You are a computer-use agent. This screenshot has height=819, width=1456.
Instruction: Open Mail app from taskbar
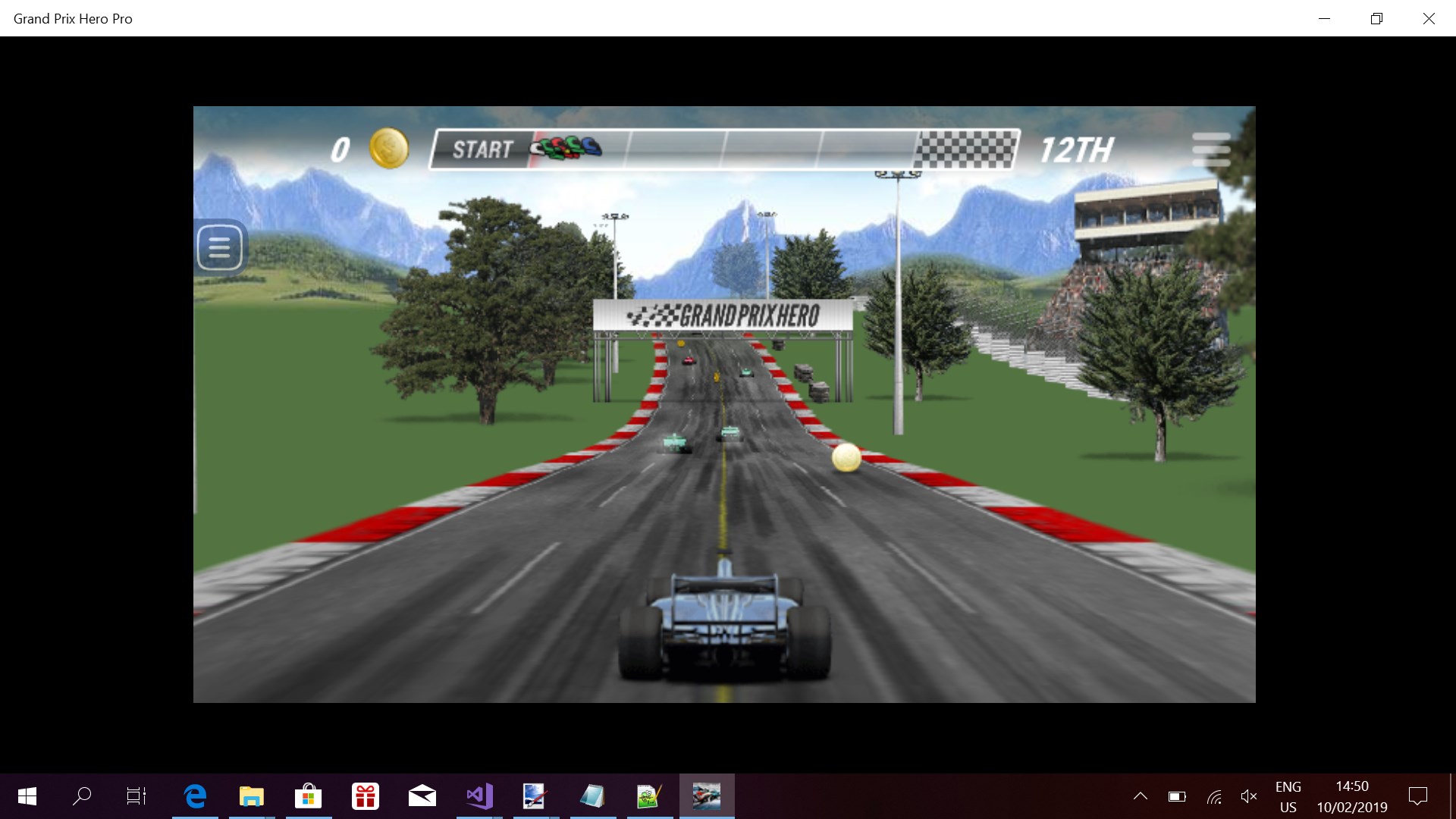pyautogui.click(x=422, y=796)
